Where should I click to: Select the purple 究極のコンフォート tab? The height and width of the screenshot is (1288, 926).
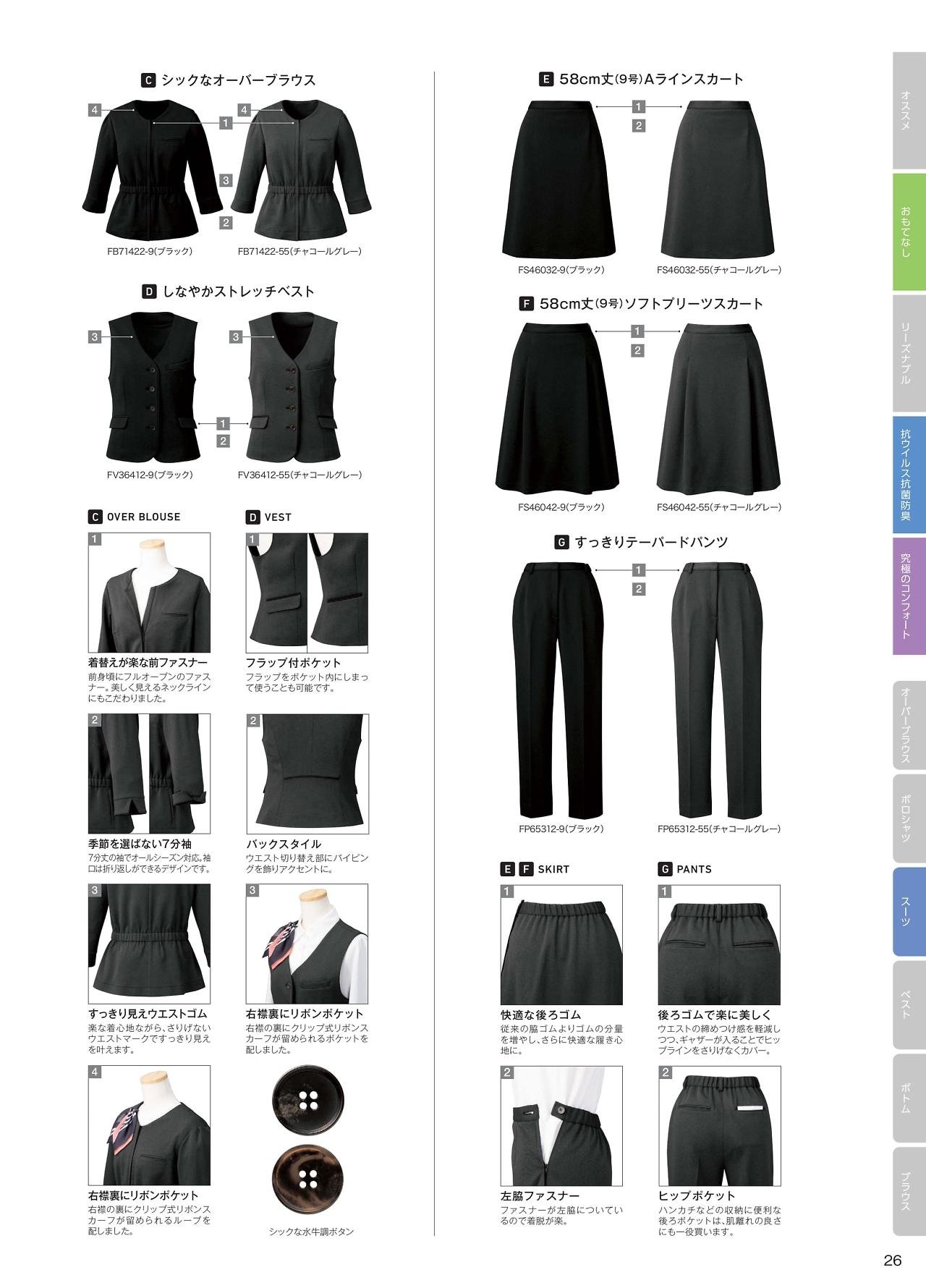[909, 596]
